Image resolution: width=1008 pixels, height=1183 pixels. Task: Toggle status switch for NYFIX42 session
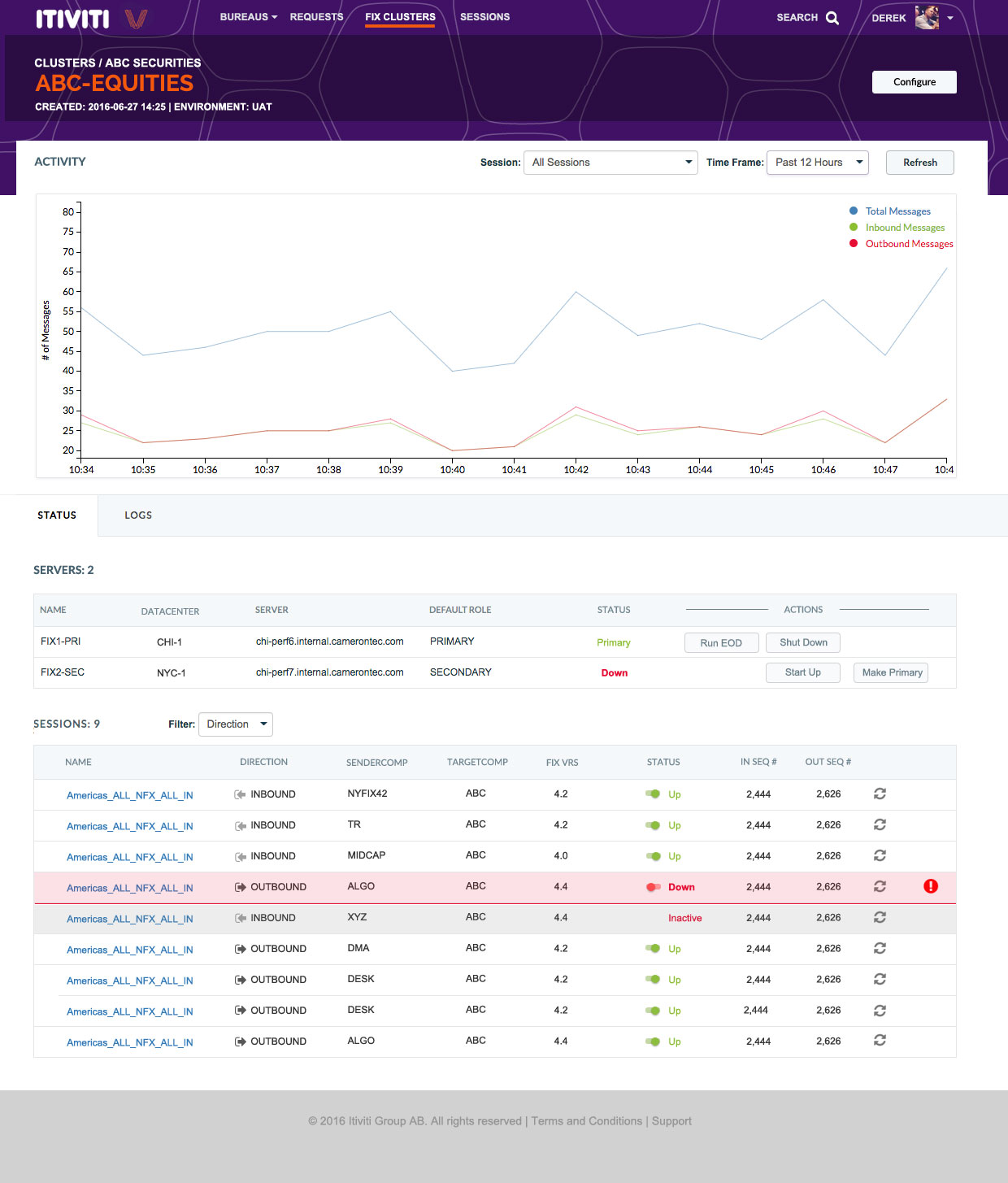[x=653, y=794]
